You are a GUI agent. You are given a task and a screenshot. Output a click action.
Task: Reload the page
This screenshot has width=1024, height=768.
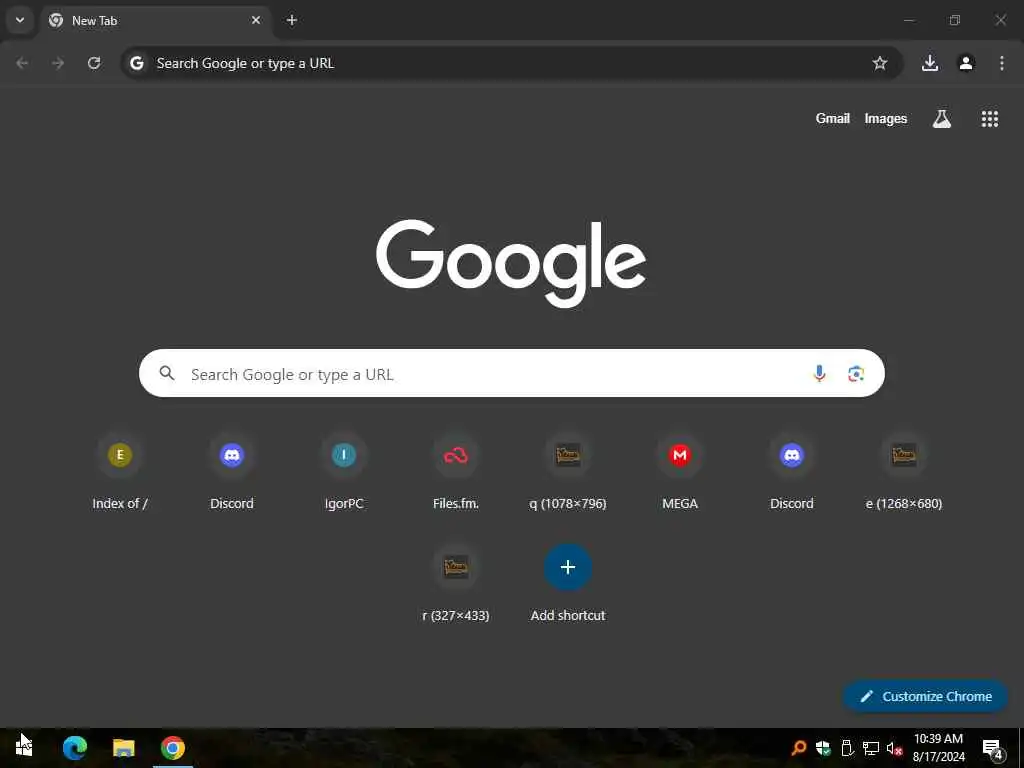click(94, 63)
